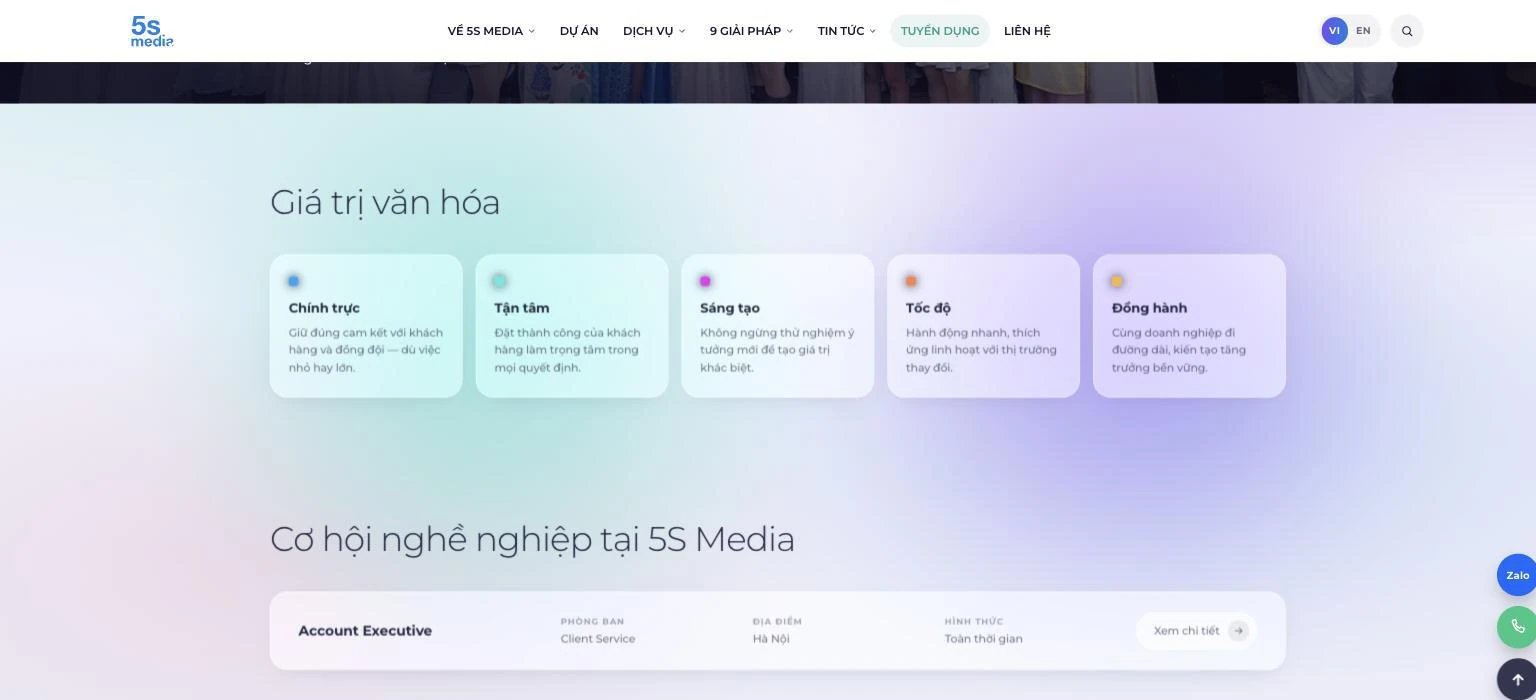
Task: Open the Zalo chat bubble
Action: coord(1517,575)
